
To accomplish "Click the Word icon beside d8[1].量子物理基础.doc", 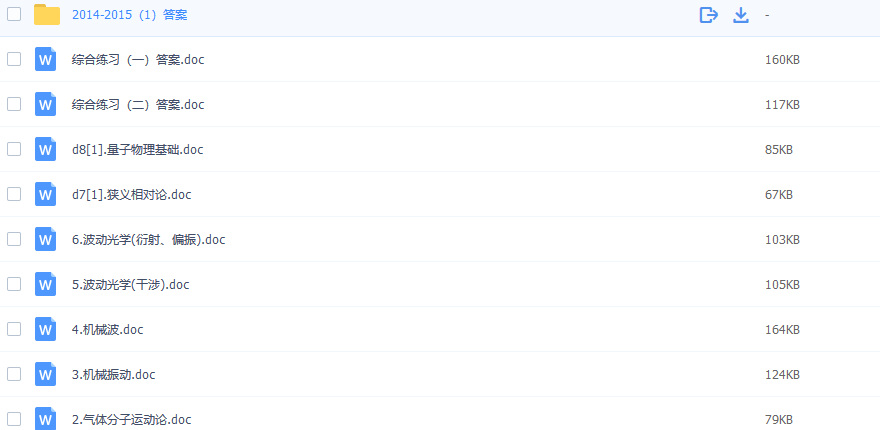I will (x=45, y=149).
